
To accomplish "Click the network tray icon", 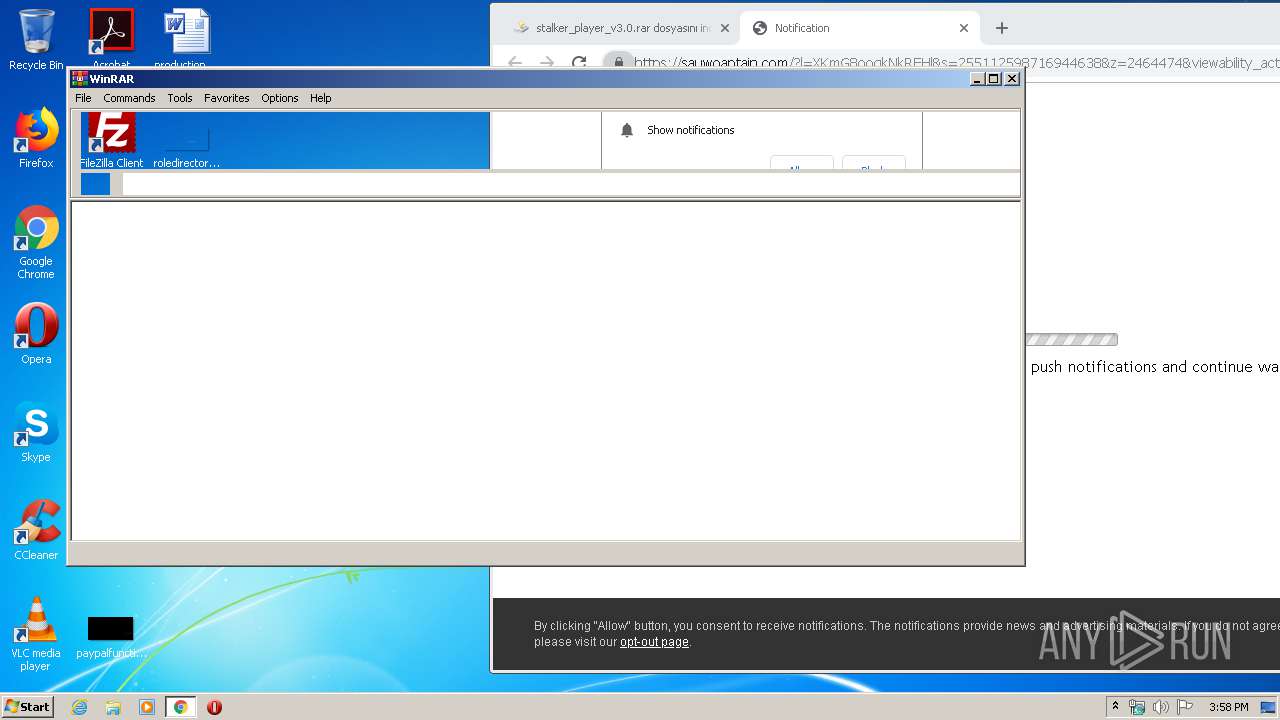I will 1136,707.
